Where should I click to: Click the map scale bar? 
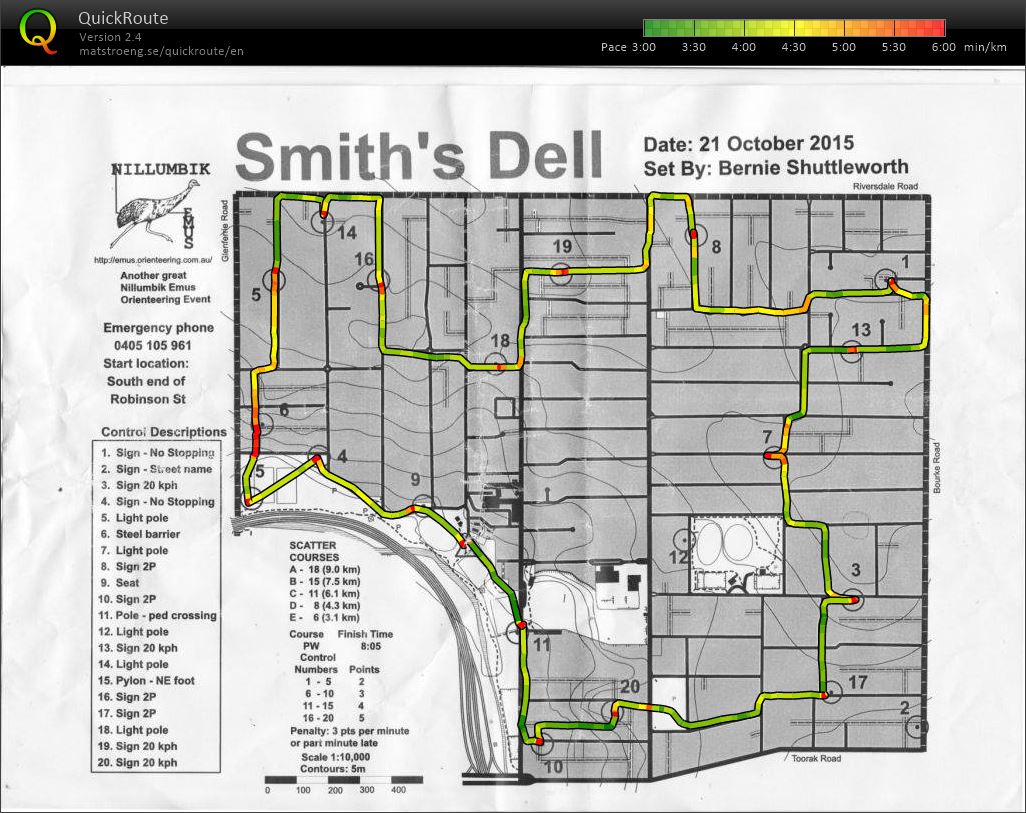pos(330,778)
